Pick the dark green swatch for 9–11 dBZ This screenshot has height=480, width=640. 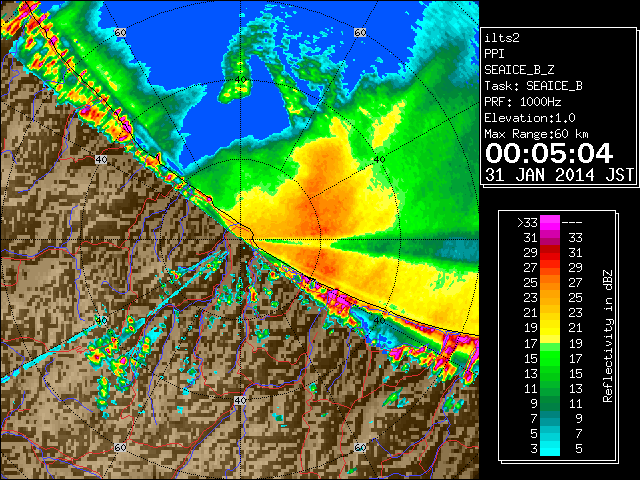point(550,403)
